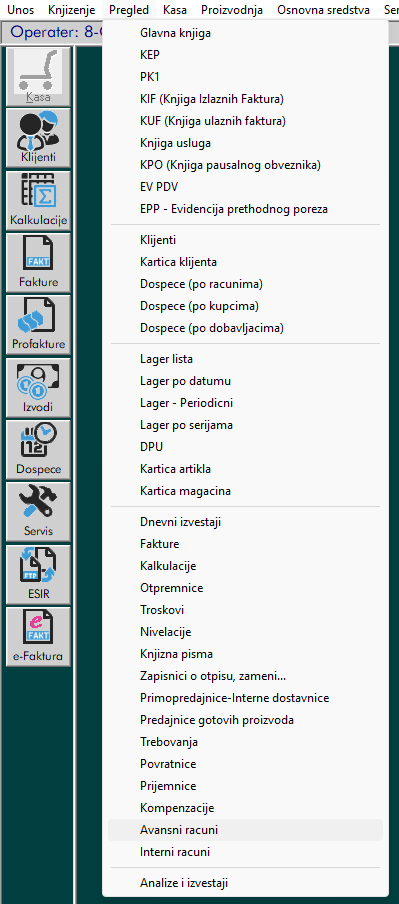Open KIF (Knjiga Izlaznih Faktura)
This screenshot has height=904, width=399.
(x=245, y=99)
